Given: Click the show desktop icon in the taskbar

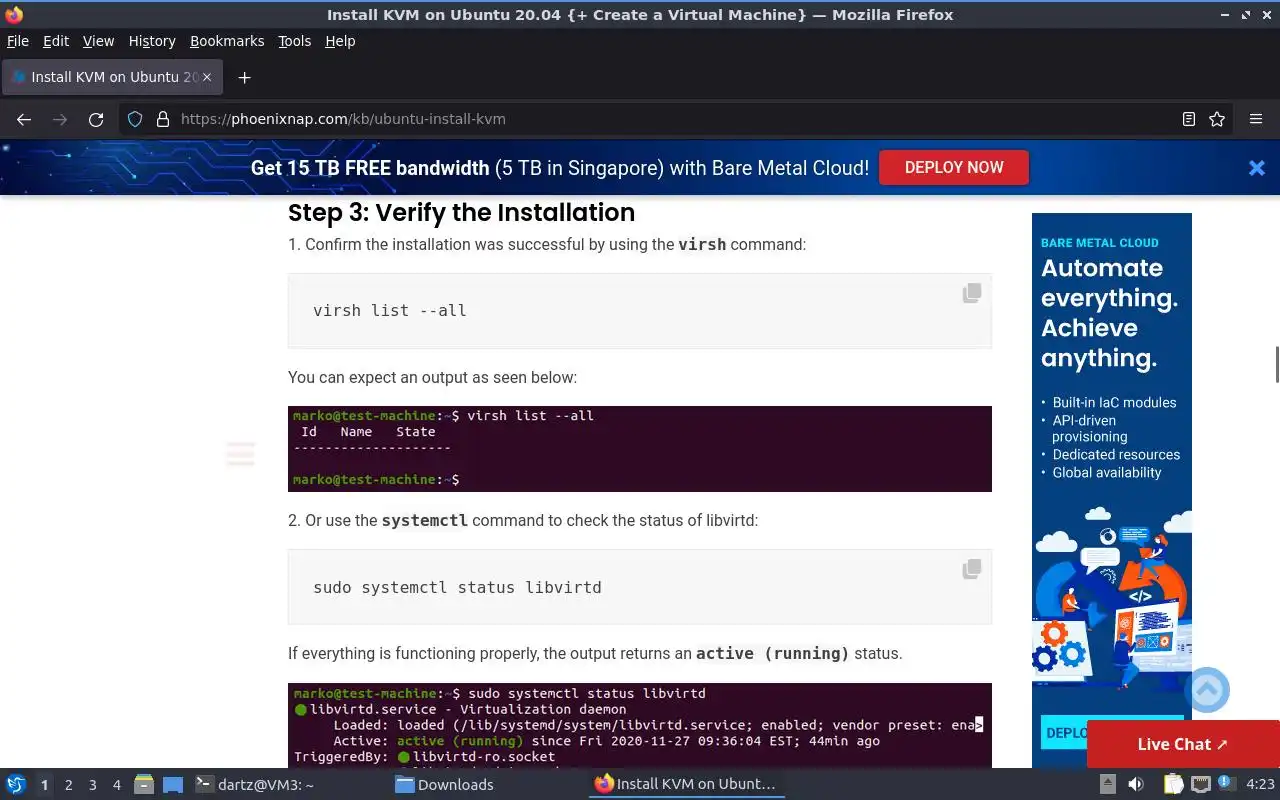Looking at the screenshot, I should [x=173, y=784].
